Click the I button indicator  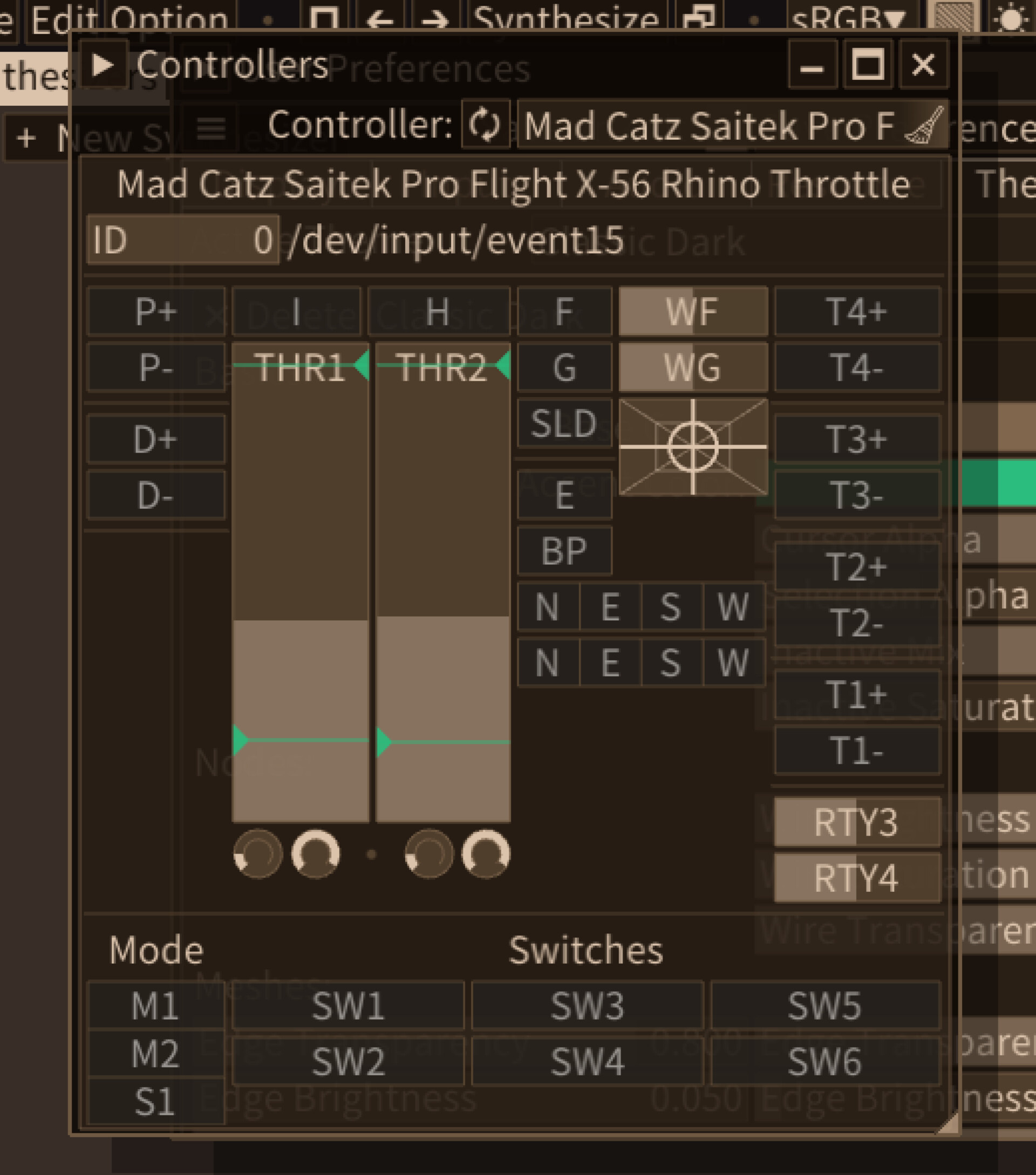(x=297, y=311)
